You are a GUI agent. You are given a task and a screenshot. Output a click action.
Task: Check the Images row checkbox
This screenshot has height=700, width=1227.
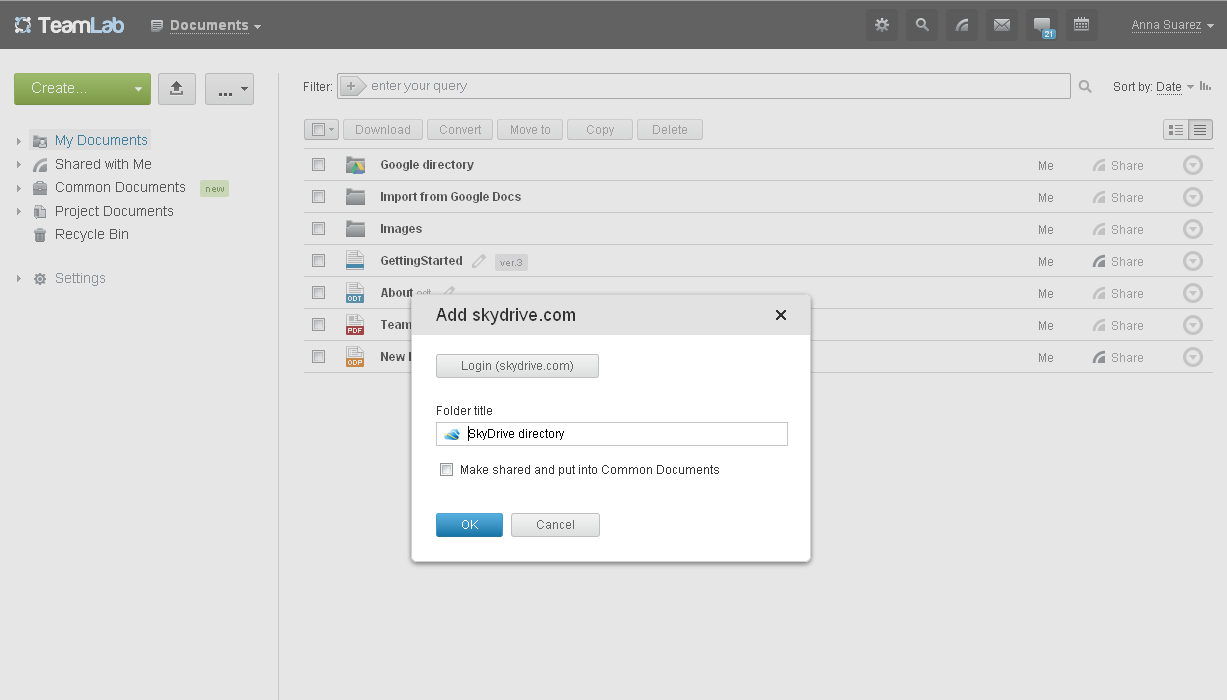318,229
